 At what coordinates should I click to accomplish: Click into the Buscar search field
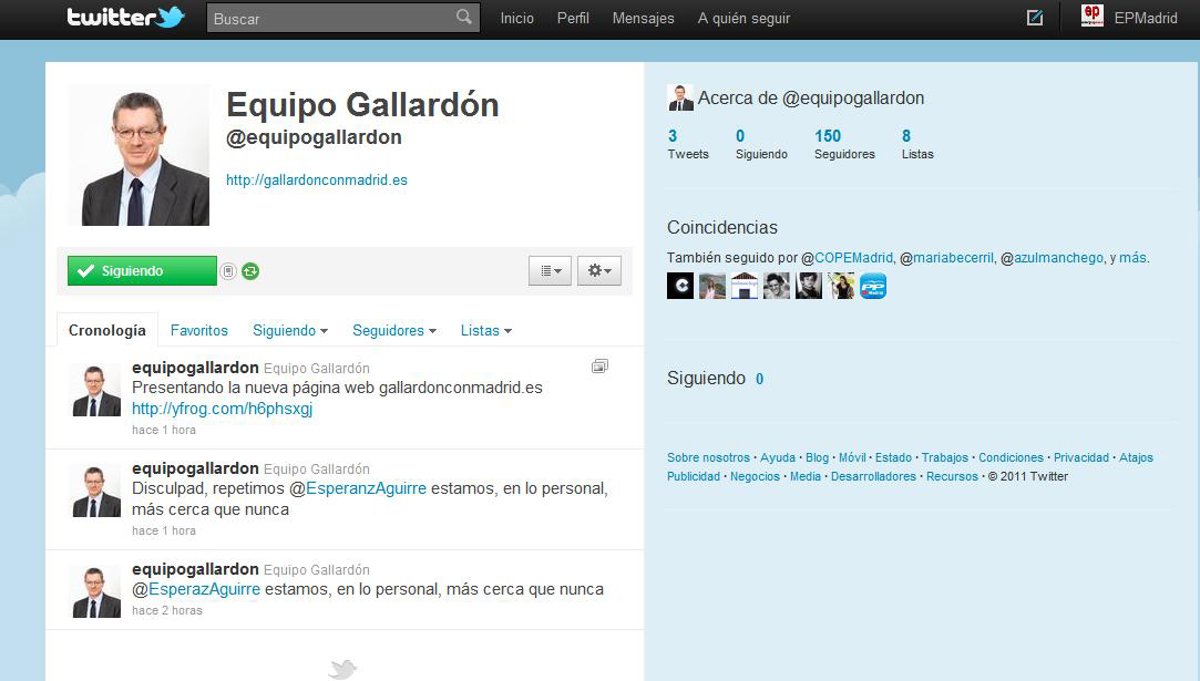[x=330, y=18]
